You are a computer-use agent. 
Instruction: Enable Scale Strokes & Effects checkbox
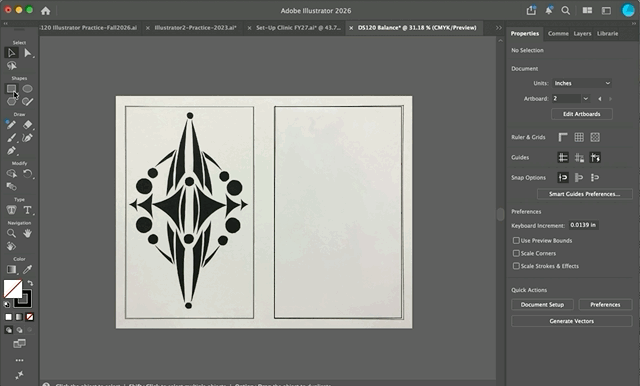pyautogui.click(x=516, y=266)
